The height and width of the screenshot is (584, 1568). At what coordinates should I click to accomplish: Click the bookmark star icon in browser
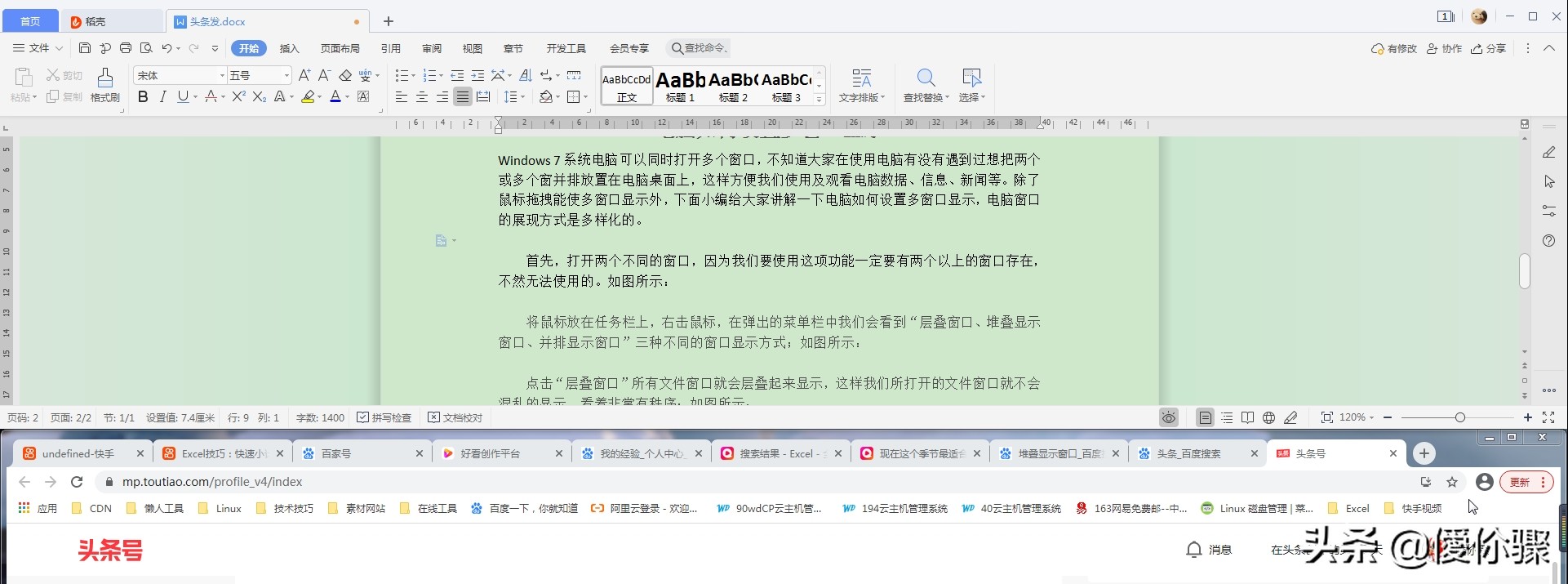point(1452,482)
